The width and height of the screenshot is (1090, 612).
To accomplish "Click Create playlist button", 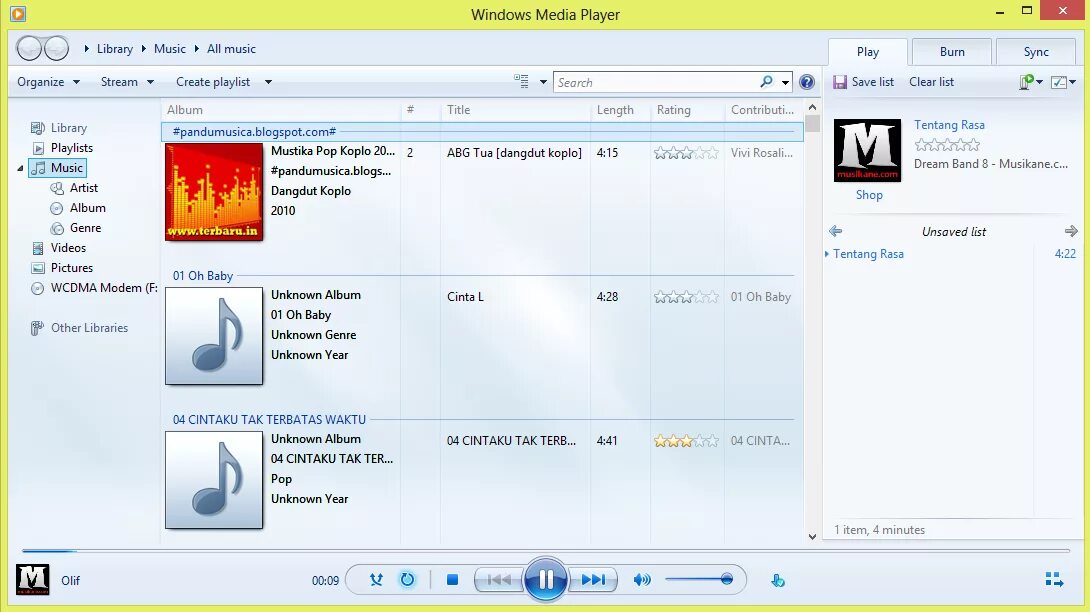I will (213, 81).
